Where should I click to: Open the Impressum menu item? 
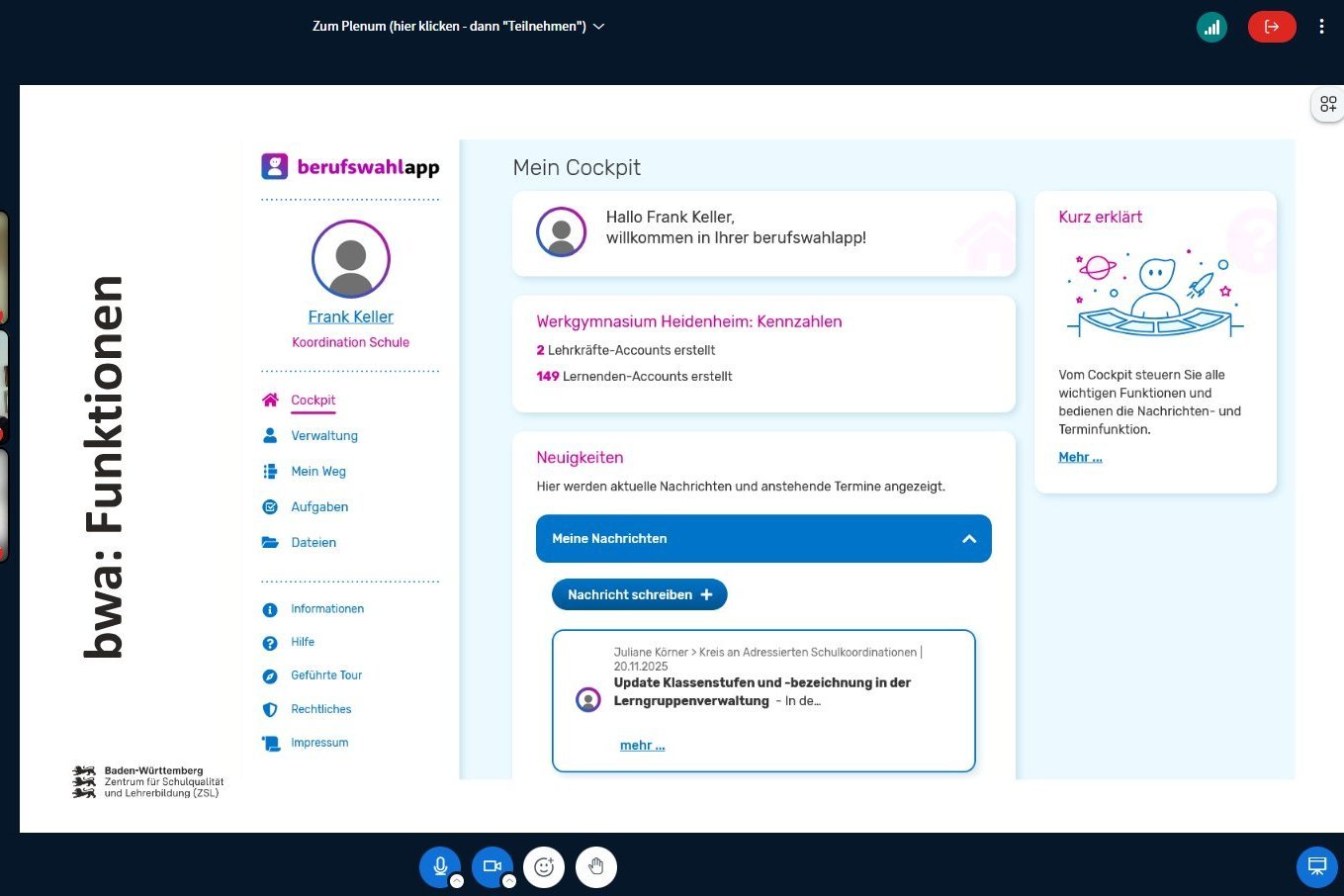(x=319, y=743)
